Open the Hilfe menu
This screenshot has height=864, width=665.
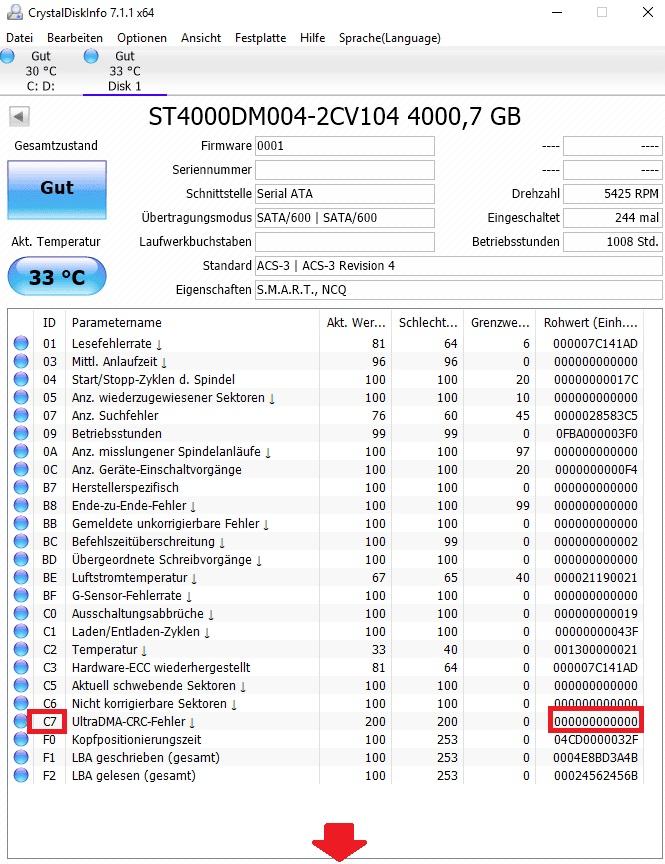click(312, 38)
